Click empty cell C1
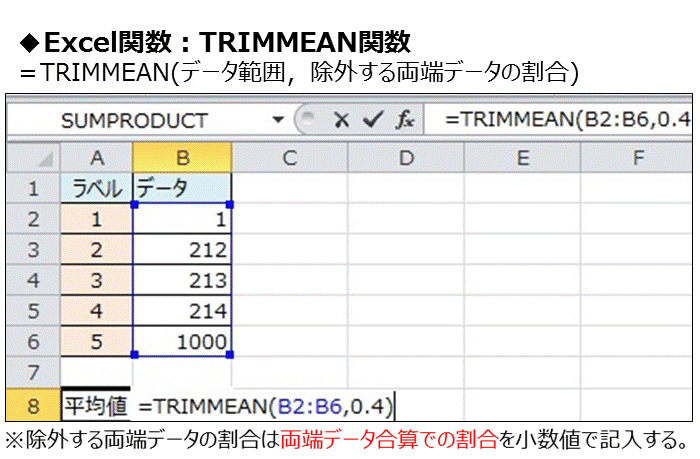The height and width of the screenshot is (459, 700). [x=290, y=188]
